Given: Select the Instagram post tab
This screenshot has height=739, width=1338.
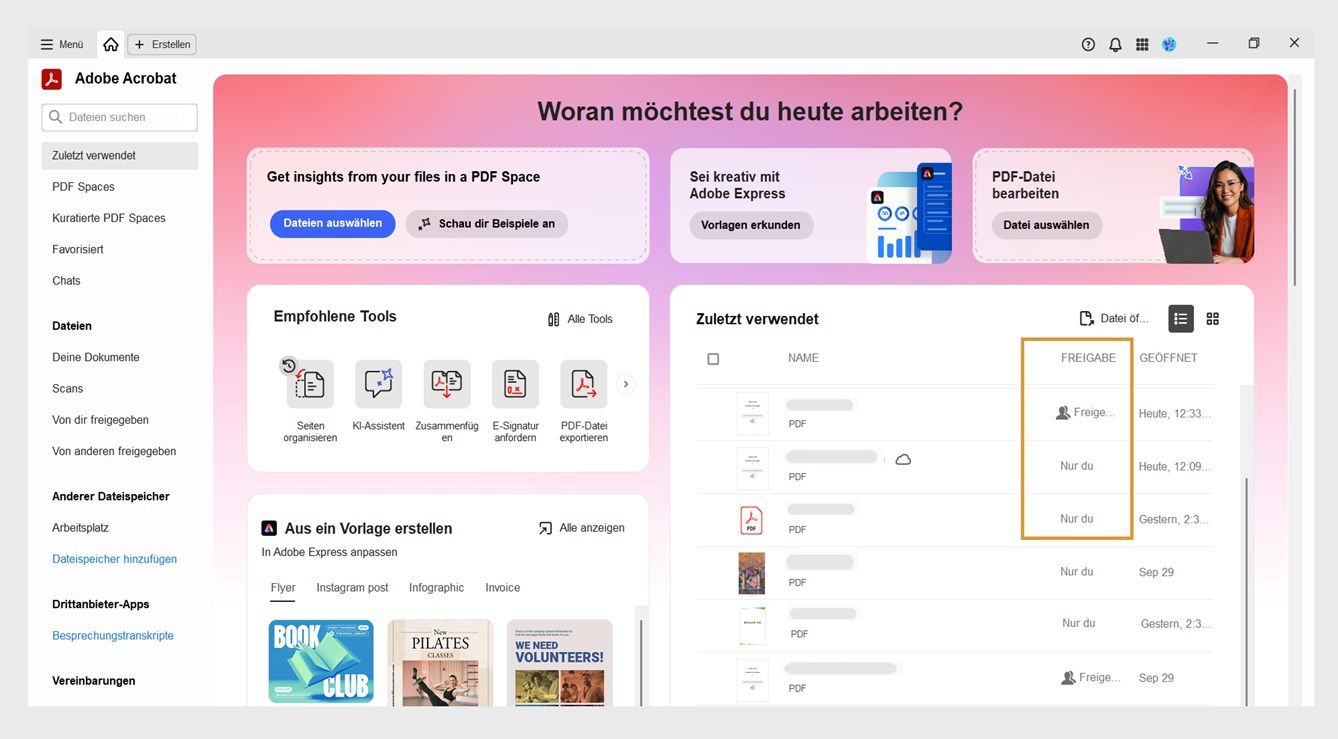Looking at the screenshot, I should [x=352, y=587].
